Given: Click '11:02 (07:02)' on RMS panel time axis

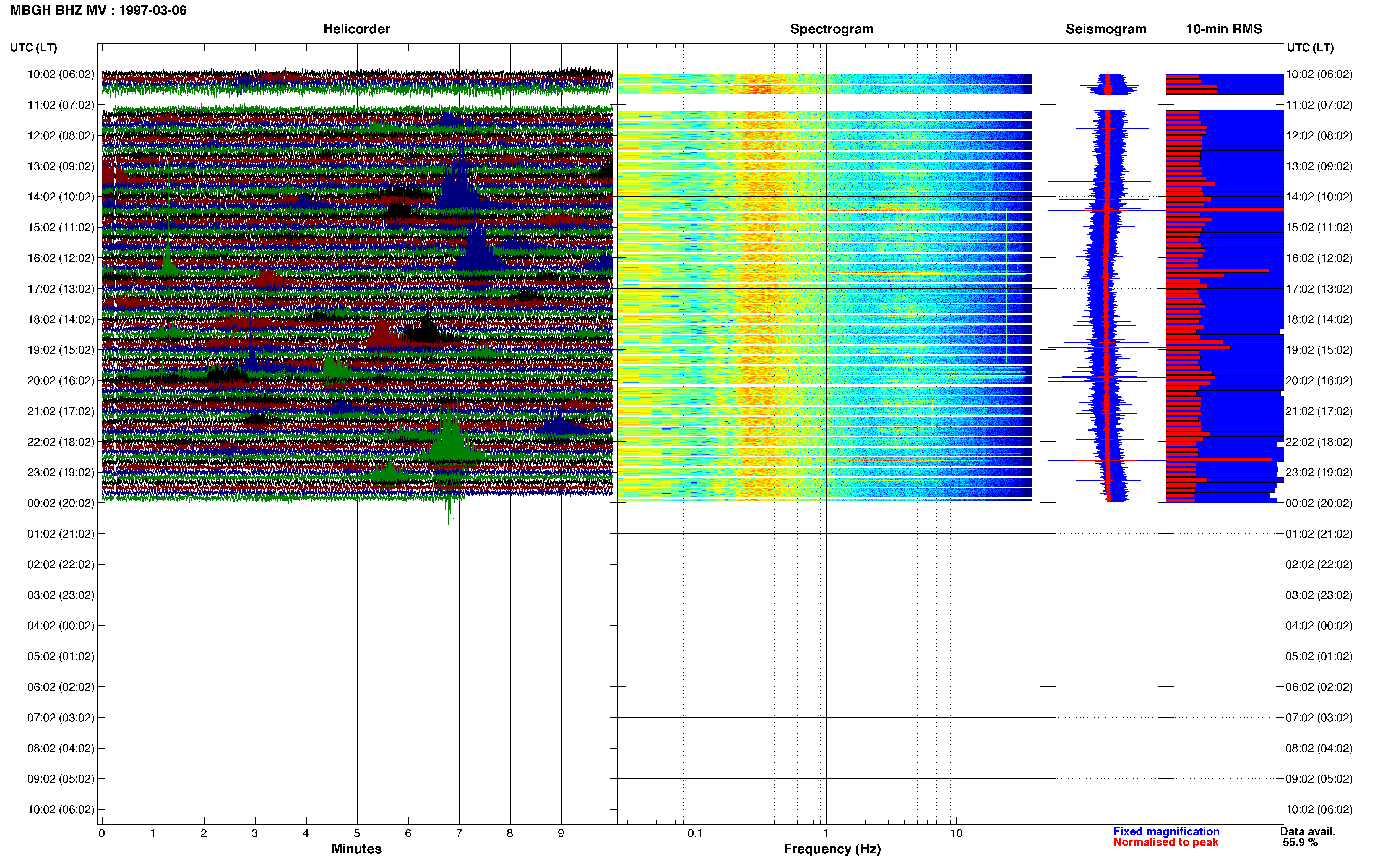Looking at the screenshot, I should [1319, 105].
